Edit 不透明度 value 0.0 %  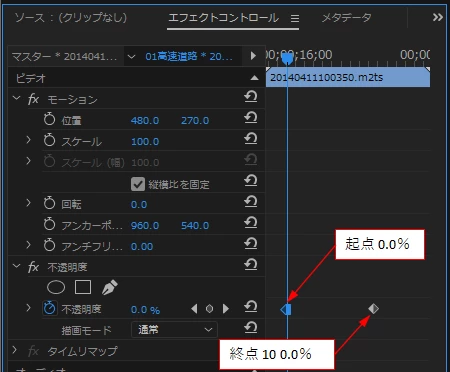click(145, 310)
